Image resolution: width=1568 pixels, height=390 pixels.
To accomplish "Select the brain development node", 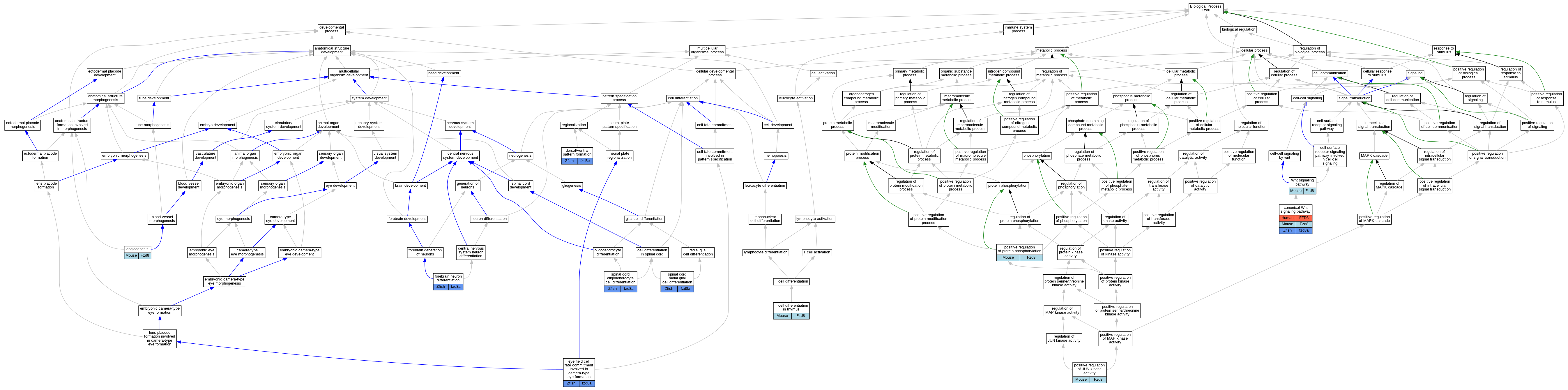I will 410,186.
